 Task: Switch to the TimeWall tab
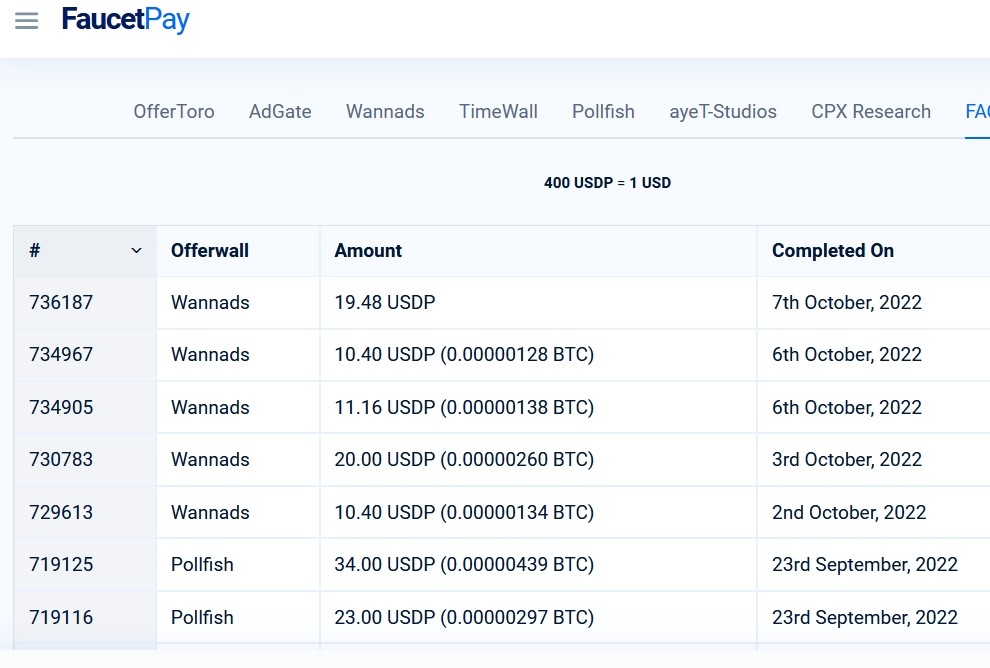tap(498, 112)
